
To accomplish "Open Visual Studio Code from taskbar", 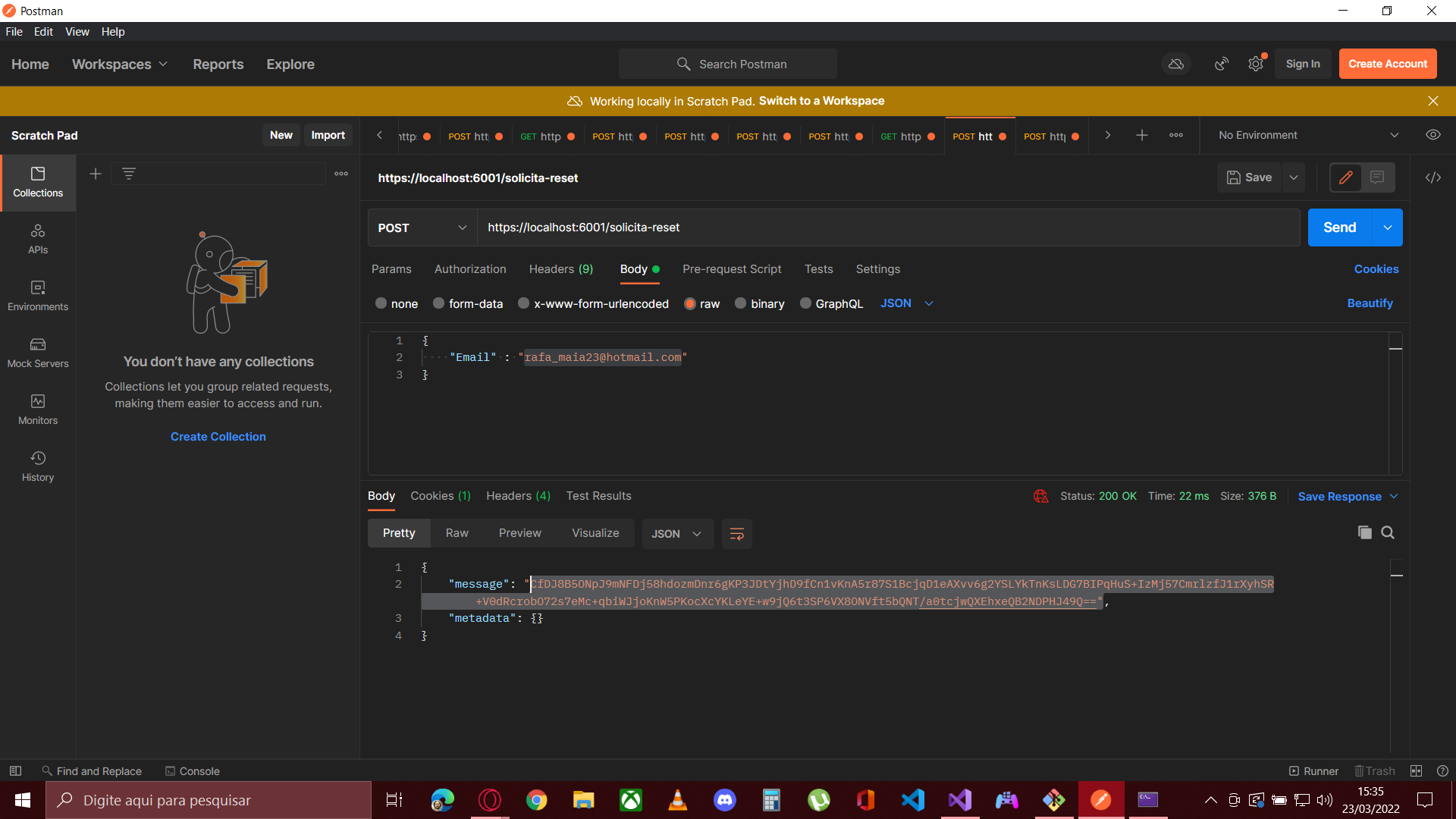I will (913, 800).
